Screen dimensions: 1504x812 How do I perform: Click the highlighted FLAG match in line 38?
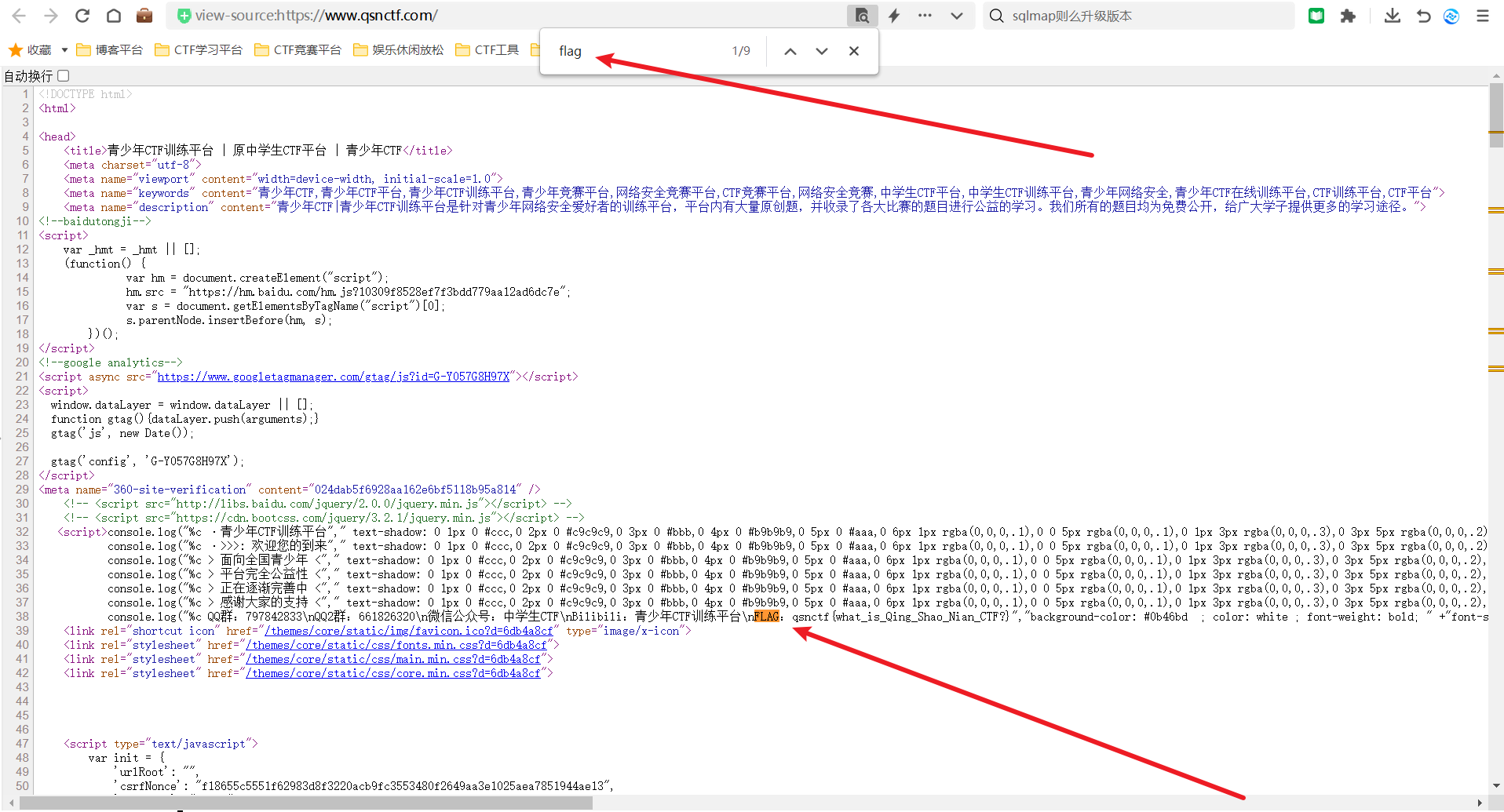(x=767, y=617)
